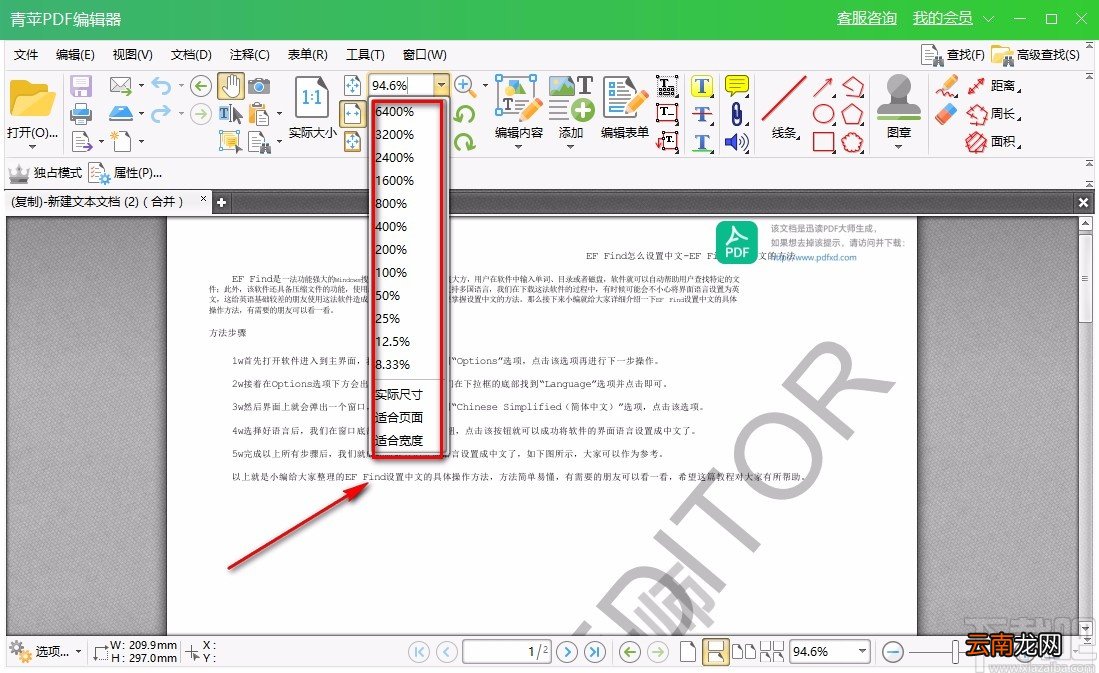This screenshot has height=673, width=1099.
Task: Click the 距离 distance measurement tool
Action: click(992, 86)
